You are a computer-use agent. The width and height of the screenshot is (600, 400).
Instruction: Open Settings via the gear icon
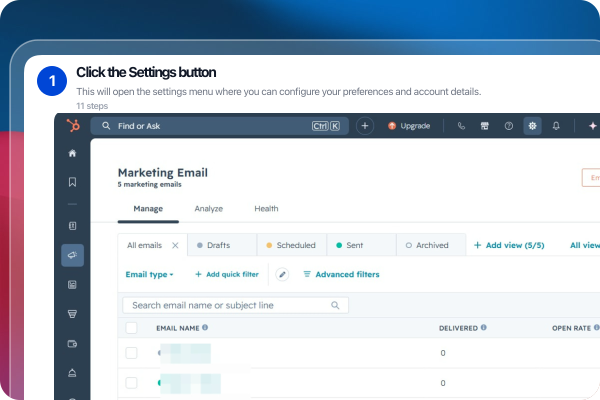tap(532, 126)
